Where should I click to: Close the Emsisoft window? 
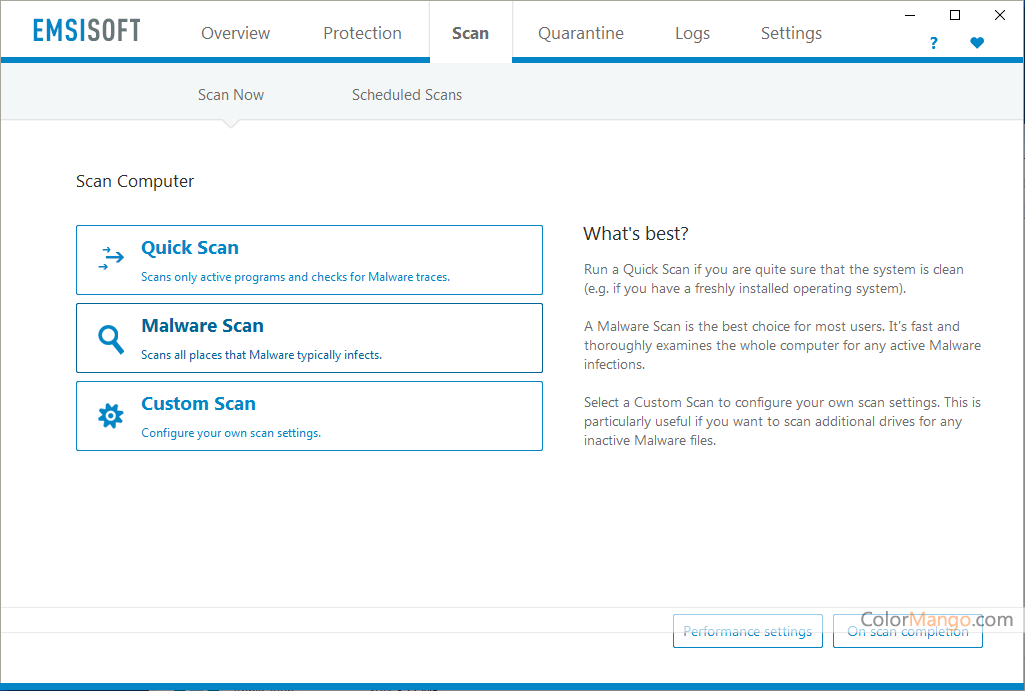(1000, 15)
